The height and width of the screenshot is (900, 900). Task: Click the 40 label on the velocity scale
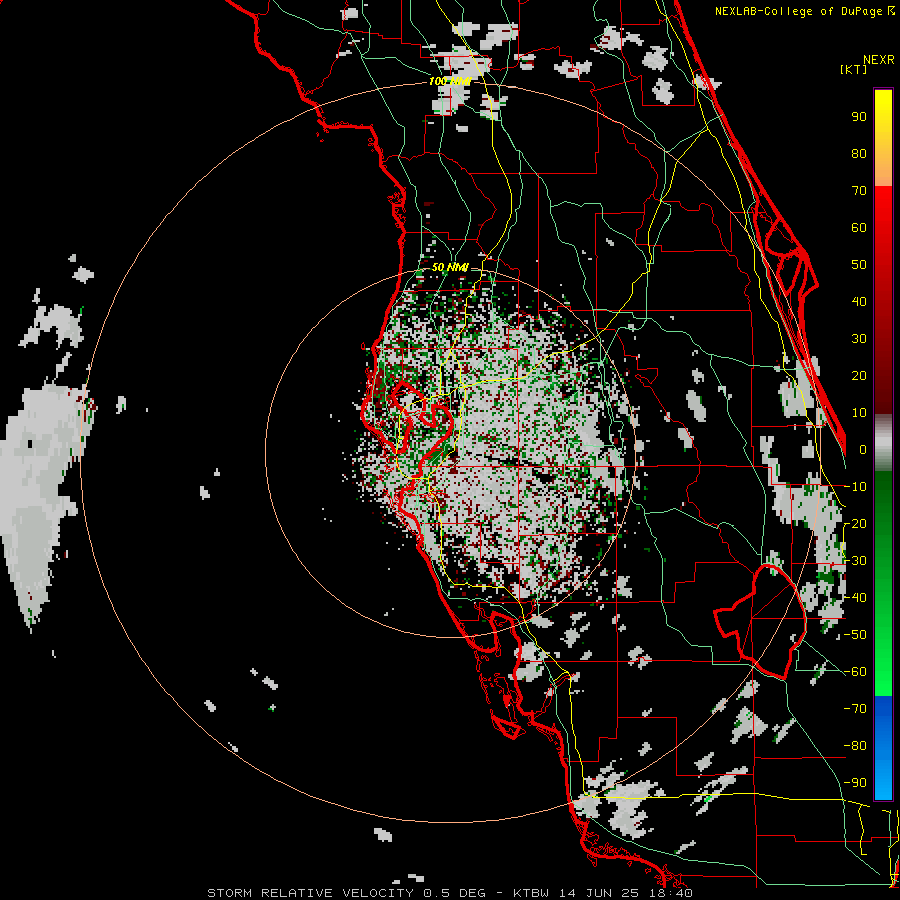coord(859,301)
